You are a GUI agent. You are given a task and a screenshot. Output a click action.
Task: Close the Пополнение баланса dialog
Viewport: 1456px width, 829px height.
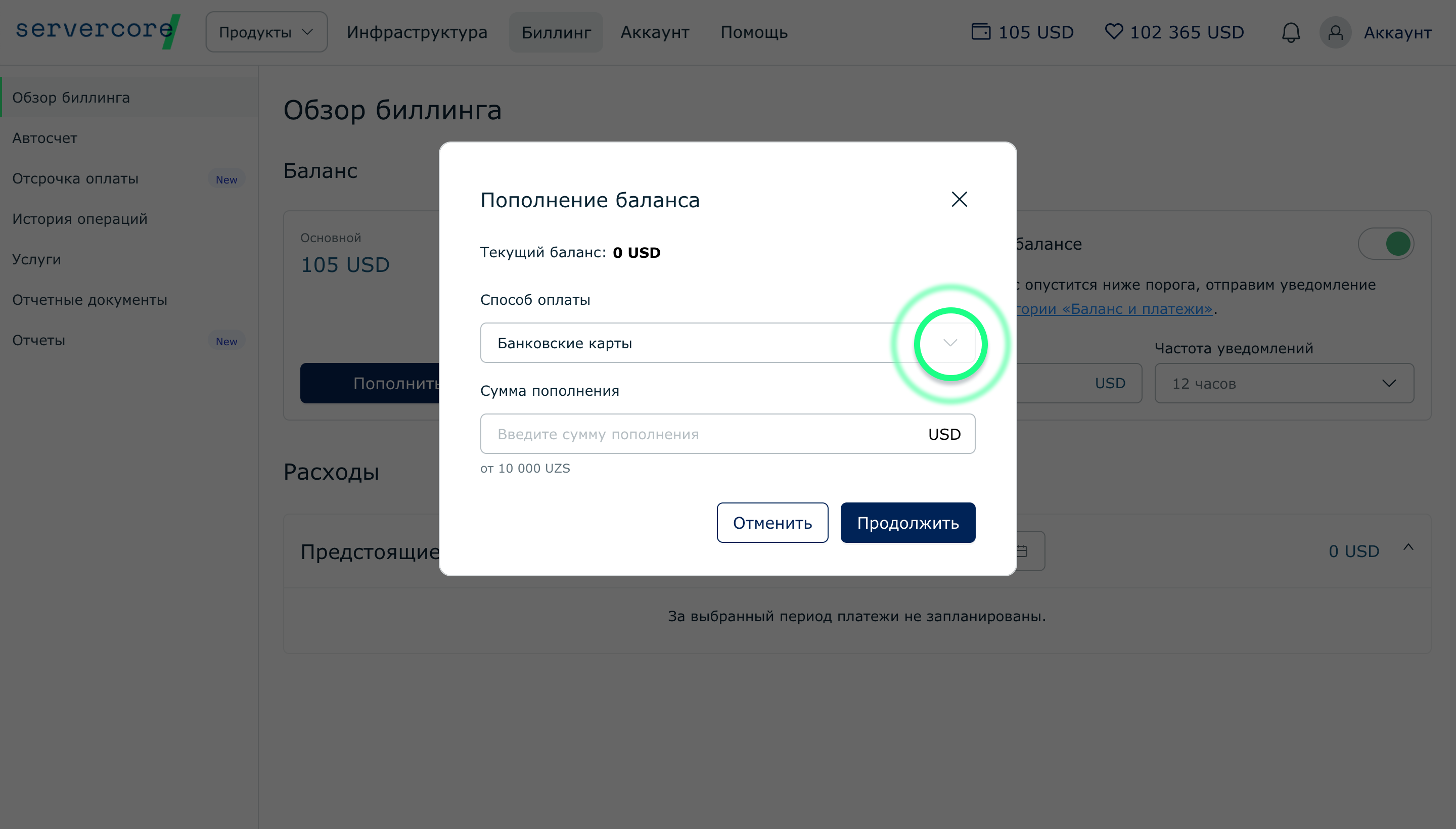(x=959, y=199)
